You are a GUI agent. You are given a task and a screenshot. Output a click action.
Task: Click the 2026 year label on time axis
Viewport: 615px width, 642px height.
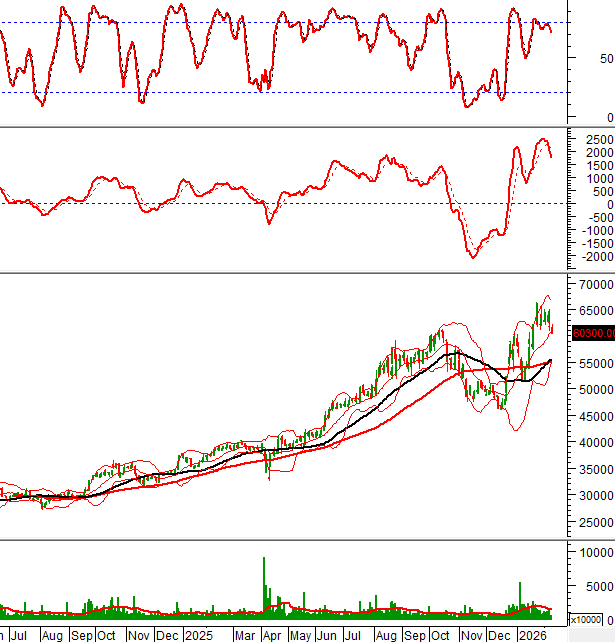coord(531,635)
